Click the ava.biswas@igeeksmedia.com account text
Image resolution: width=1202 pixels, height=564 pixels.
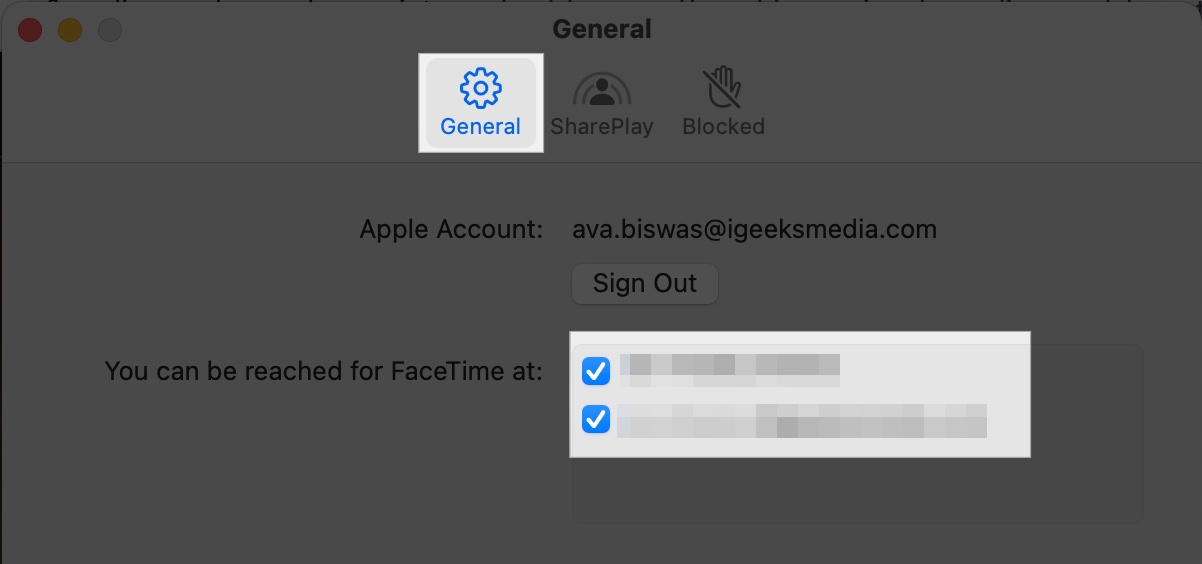point(754,229)
